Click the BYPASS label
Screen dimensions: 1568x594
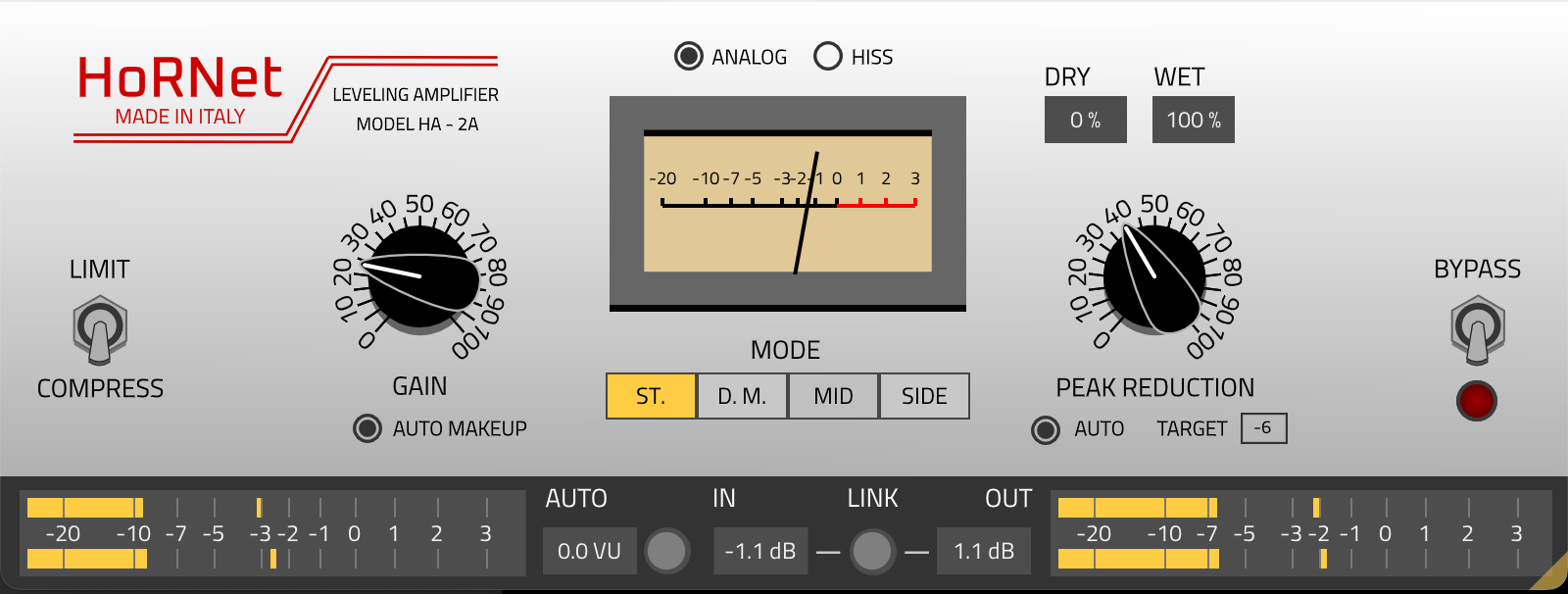(1478, 270)
